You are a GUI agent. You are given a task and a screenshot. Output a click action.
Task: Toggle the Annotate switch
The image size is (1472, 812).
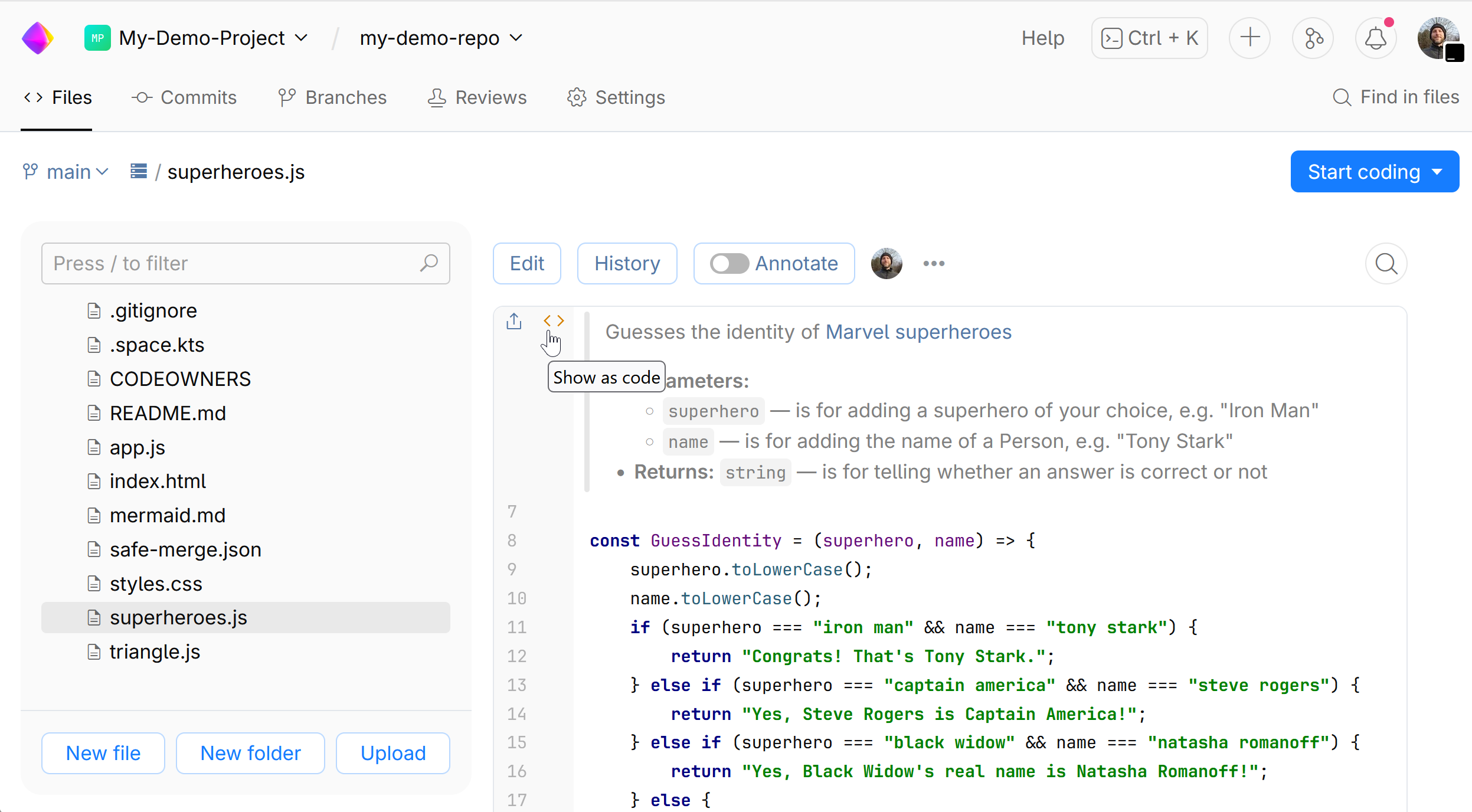pyautogui.click(x=729, y=263)
